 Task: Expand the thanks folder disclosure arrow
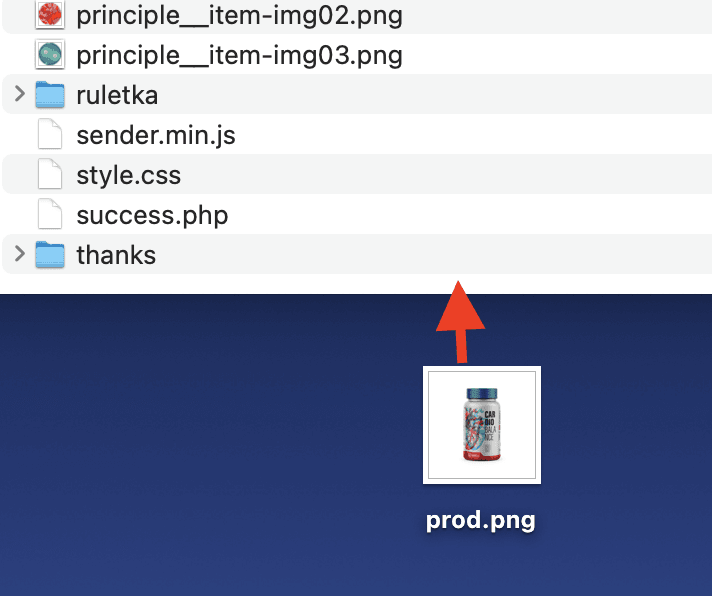pos(20,254)
